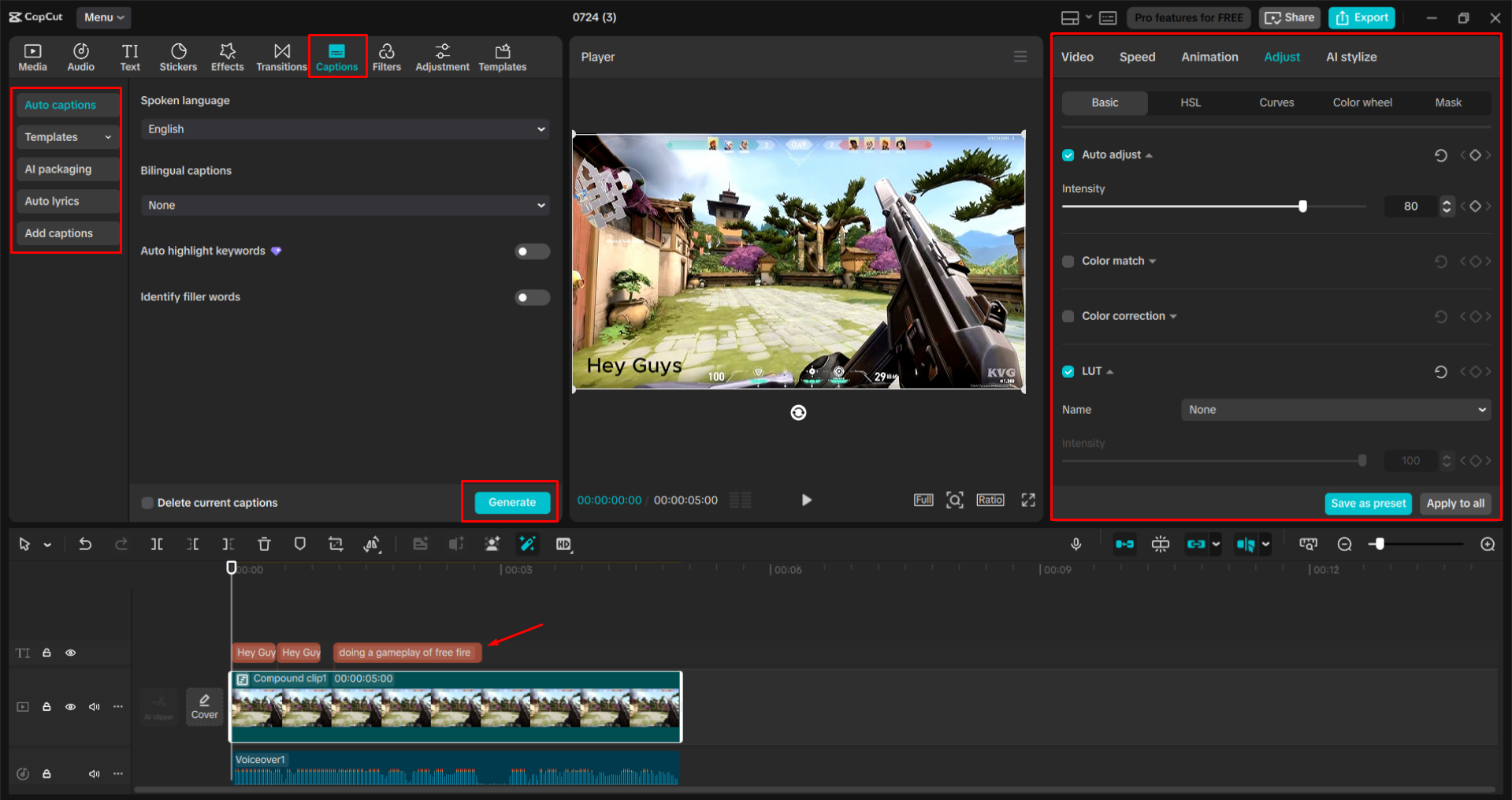Image resolution: width=1512 pixels, height=800 pixels.
Task: Check the Color match checkbox
Action: tap(1068, 262)
